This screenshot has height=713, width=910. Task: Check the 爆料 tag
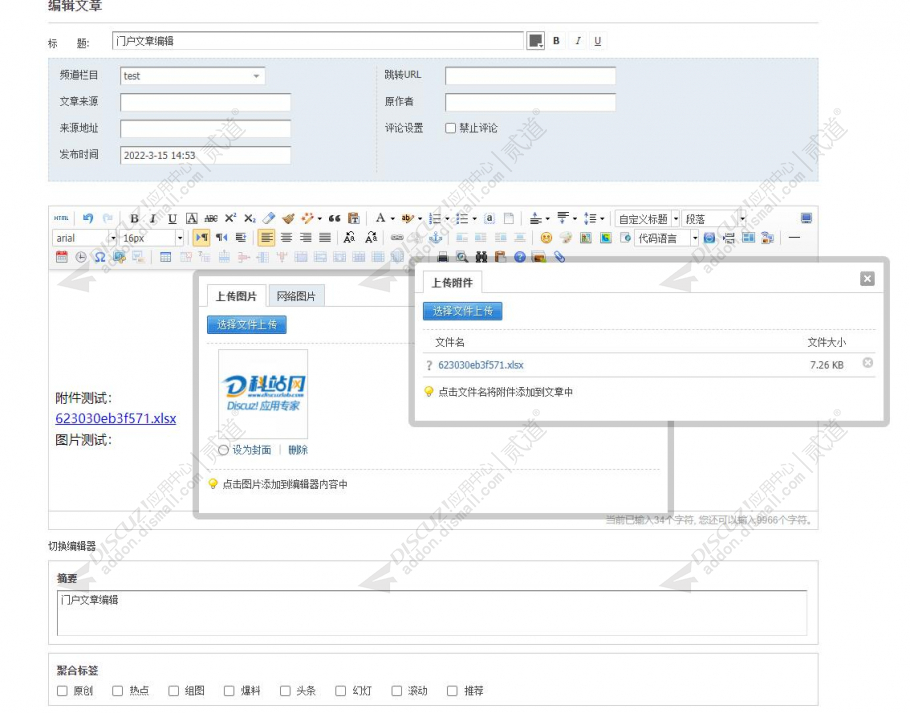(229, 690)
